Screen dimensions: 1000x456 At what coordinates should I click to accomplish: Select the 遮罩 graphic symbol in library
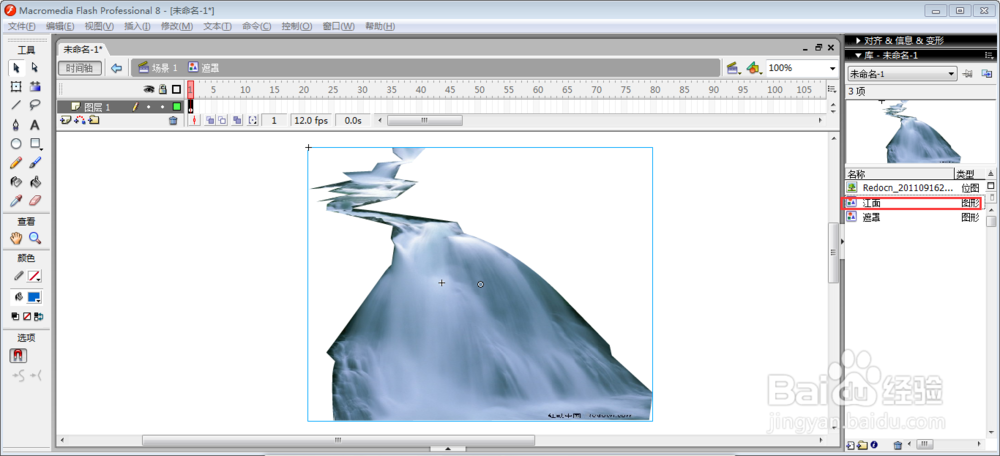[x=914, y=217]
